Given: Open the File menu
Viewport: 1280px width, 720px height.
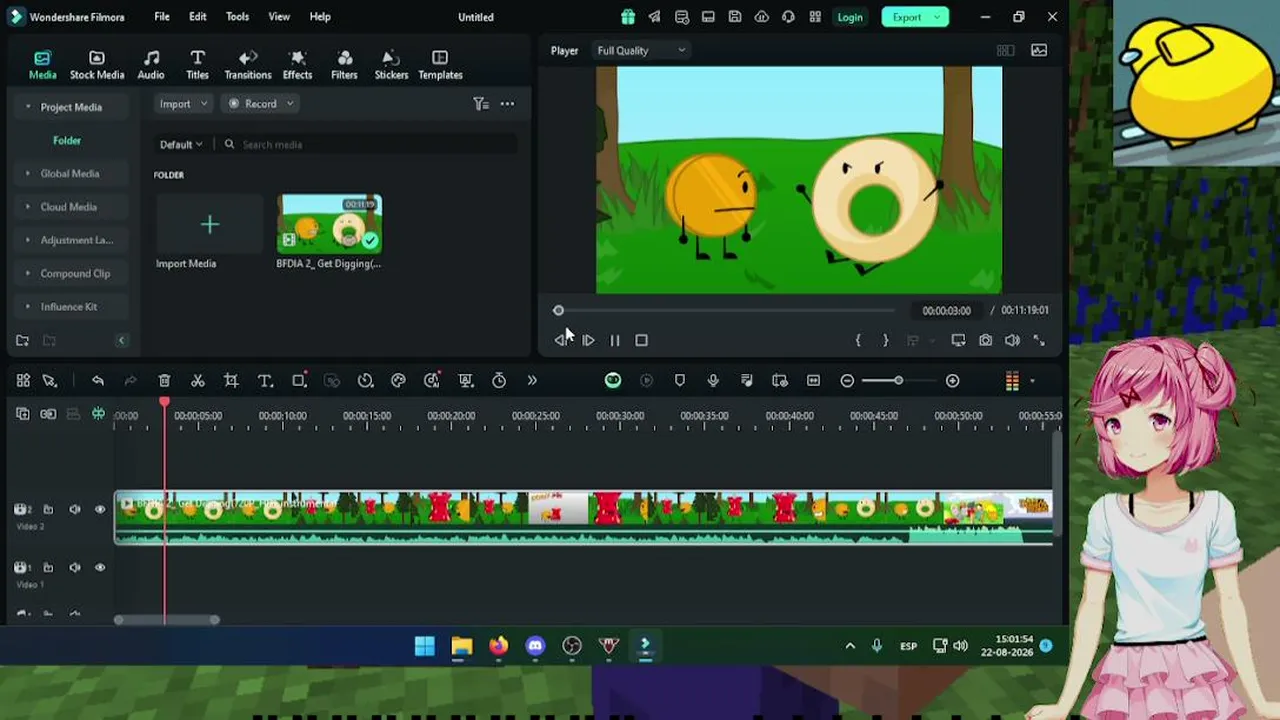Looking at the screenshot, I should point(162,17).
